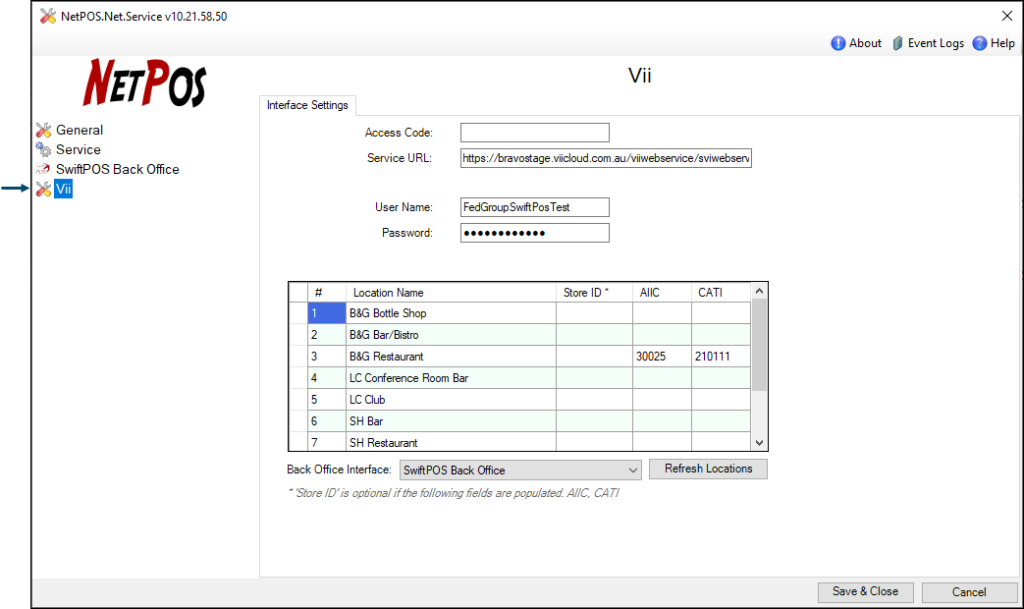The image size is (1024, 609).
Task: Click the Help question mark icon
Action: [980, 43]
